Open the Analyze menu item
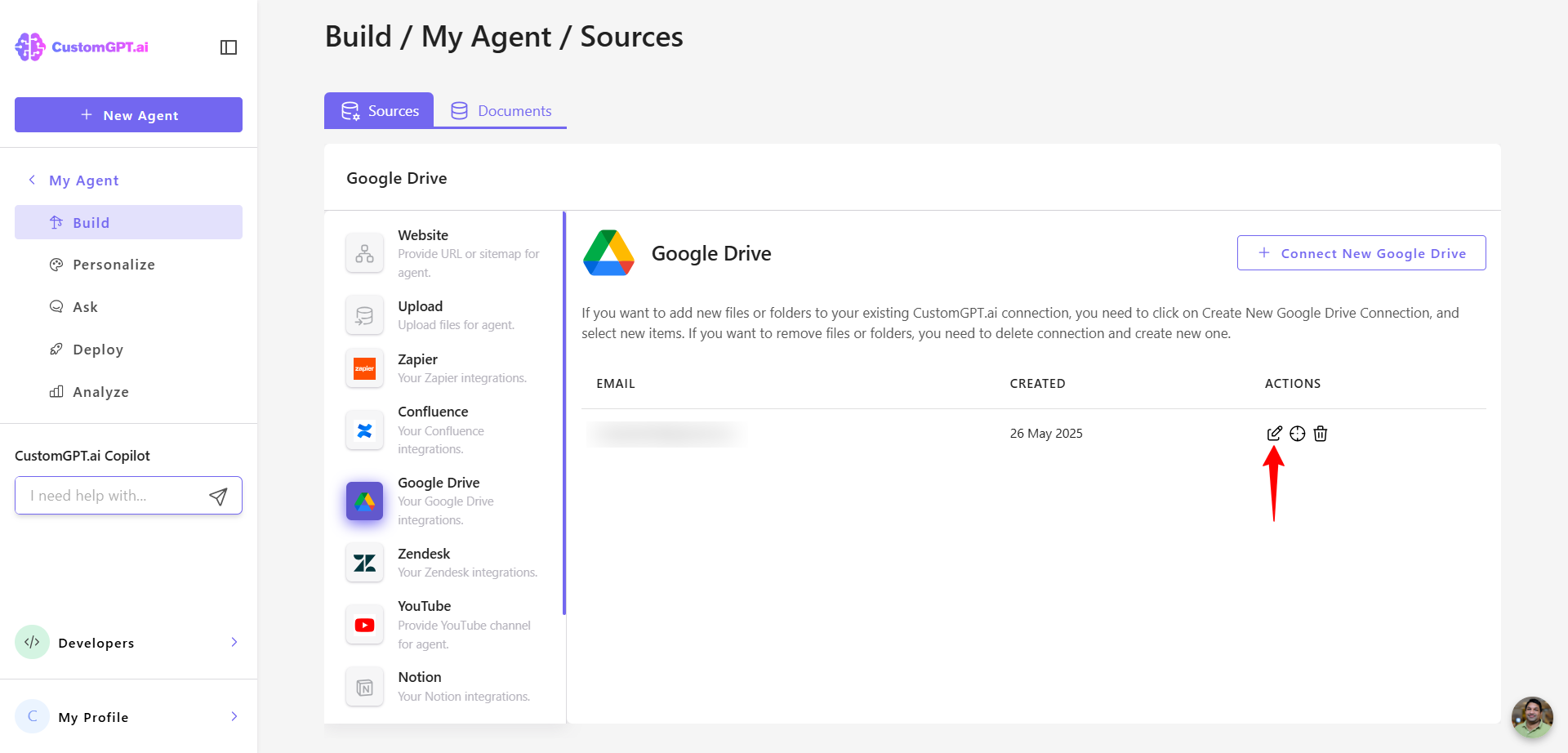 [x=128, y=392]
